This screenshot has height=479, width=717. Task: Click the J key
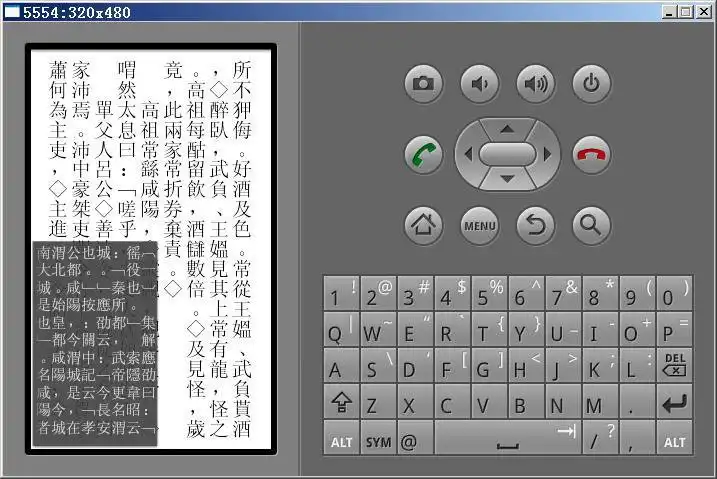click(564, 366)
